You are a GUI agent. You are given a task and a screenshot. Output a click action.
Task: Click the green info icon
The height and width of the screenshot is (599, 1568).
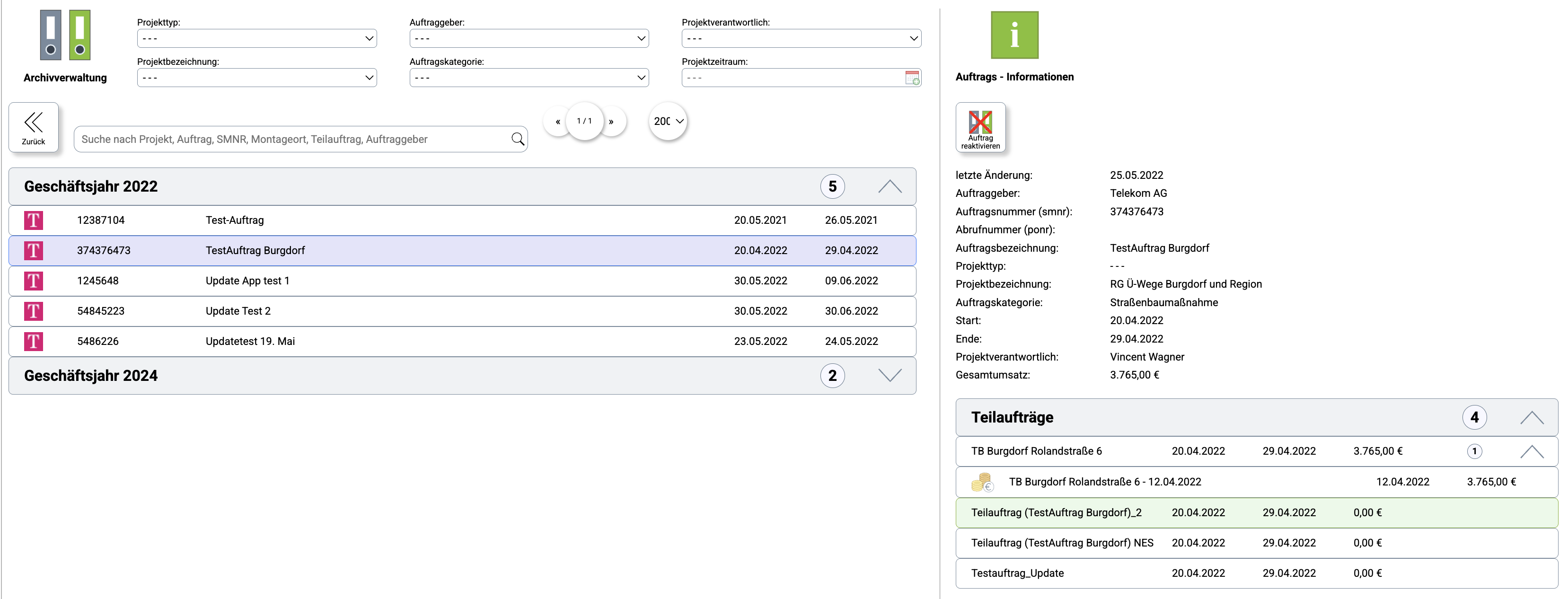pyautogui.click(x=1014, y=35)
